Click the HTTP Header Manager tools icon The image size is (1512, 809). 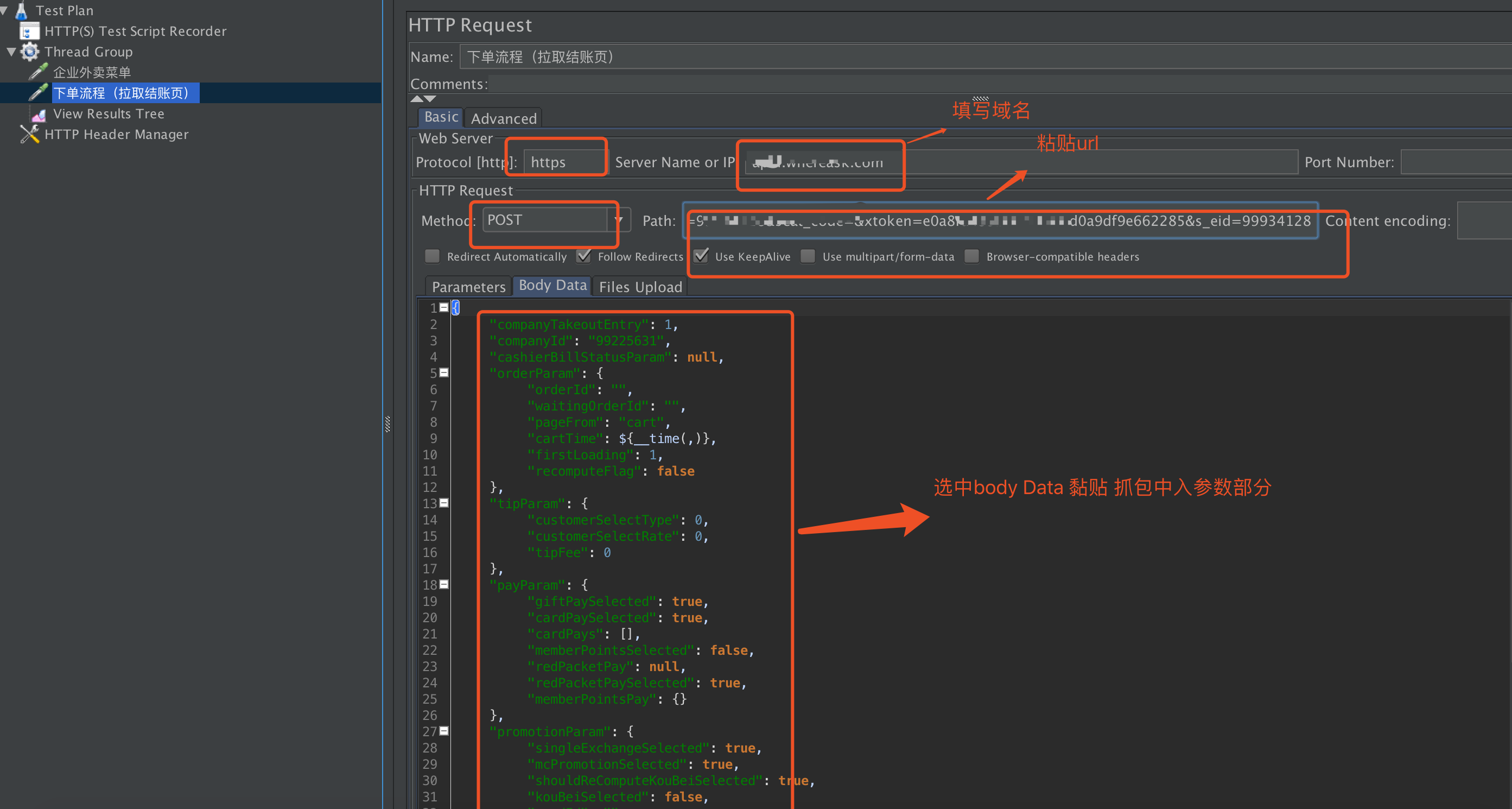click(29, 135)
